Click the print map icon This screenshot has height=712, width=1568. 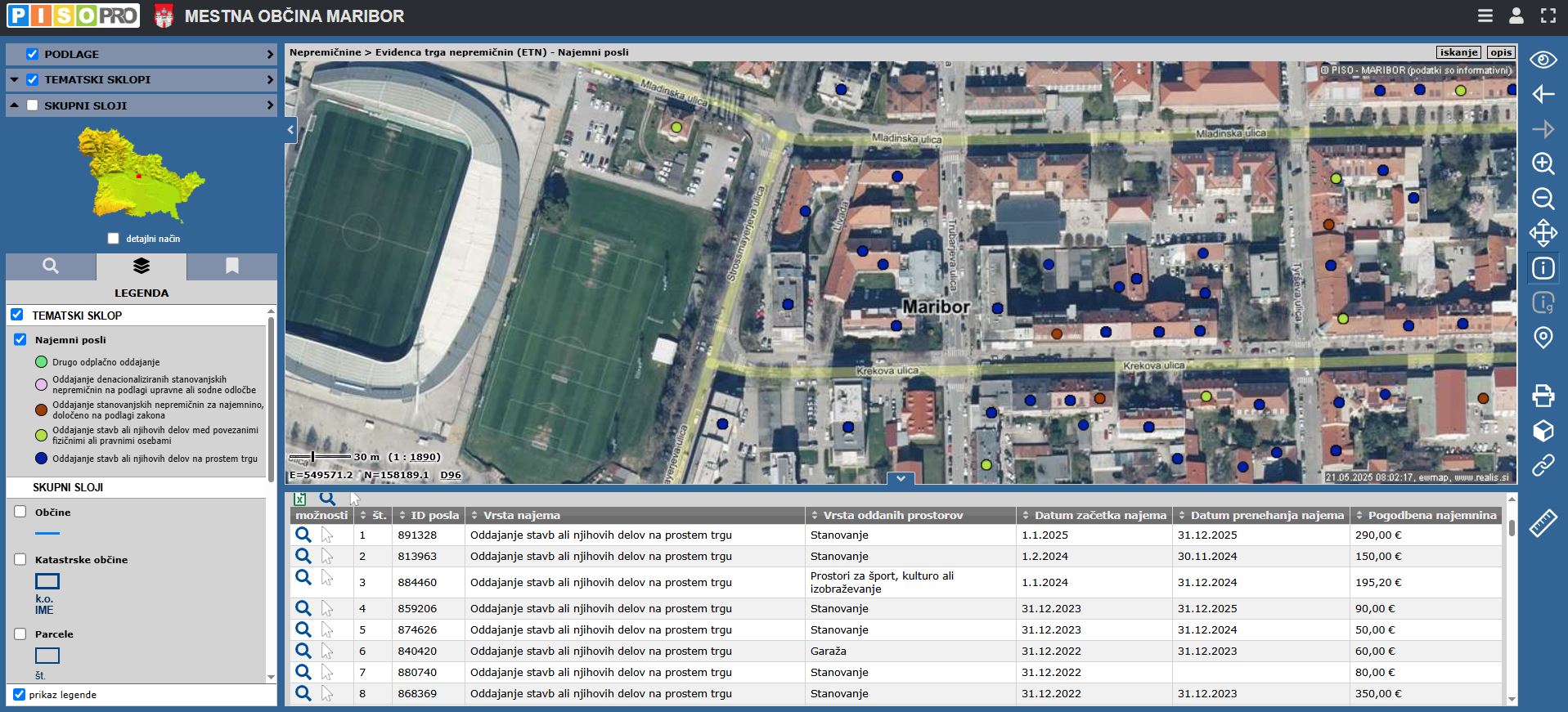tap(1543, 396)
